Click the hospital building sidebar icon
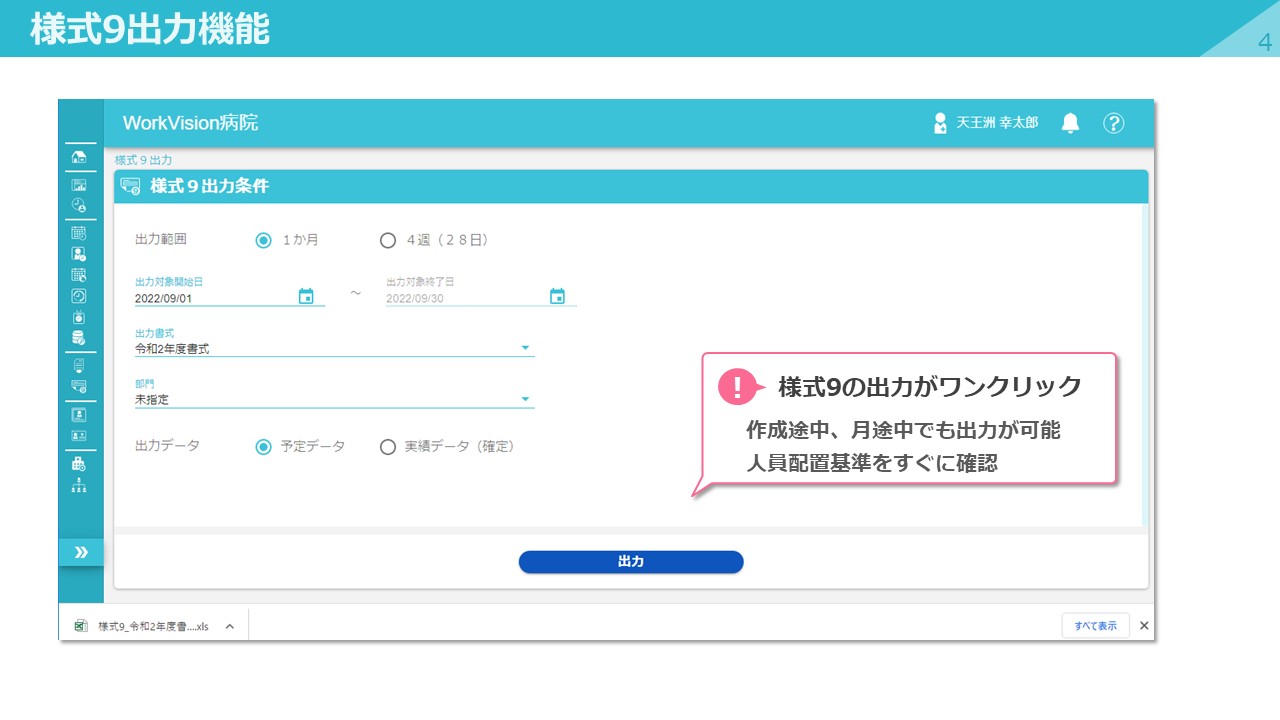Screen dimensions: 1280x720 coord(79,463)
